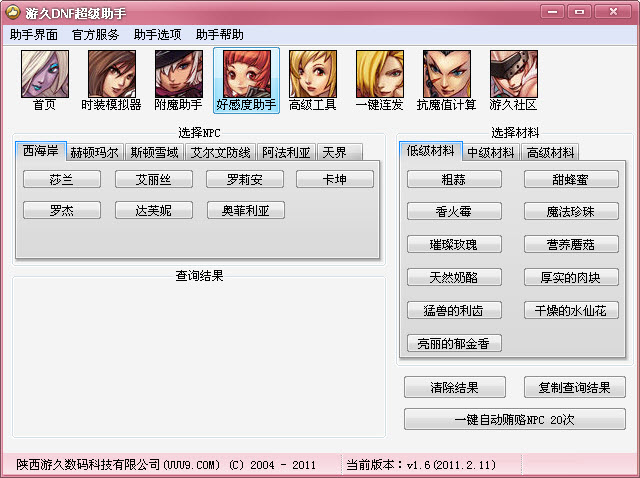Select material 厚实的肉块
The image size is (640, 478).
click(x=571, y=277)
